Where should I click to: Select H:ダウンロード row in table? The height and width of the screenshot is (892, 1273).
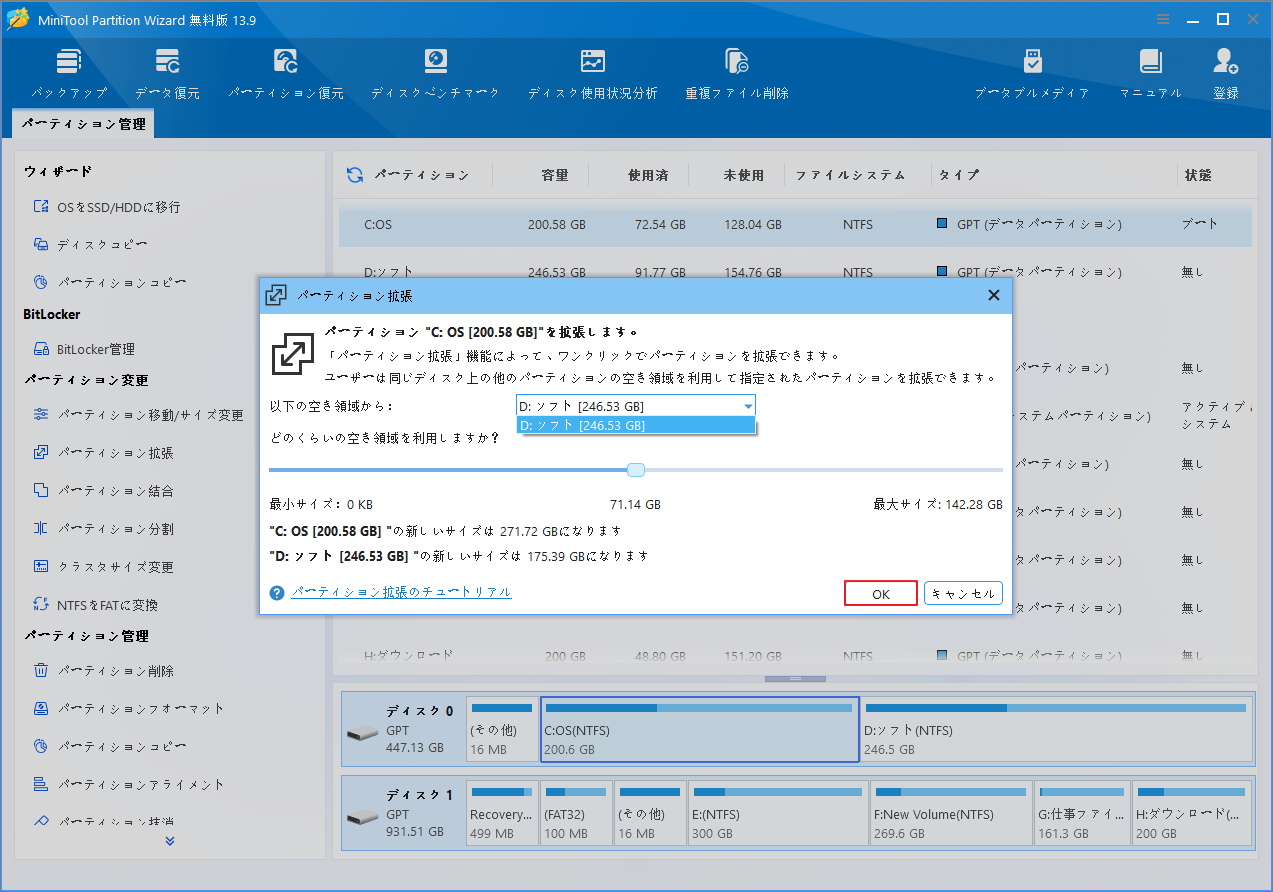(795, 656)
